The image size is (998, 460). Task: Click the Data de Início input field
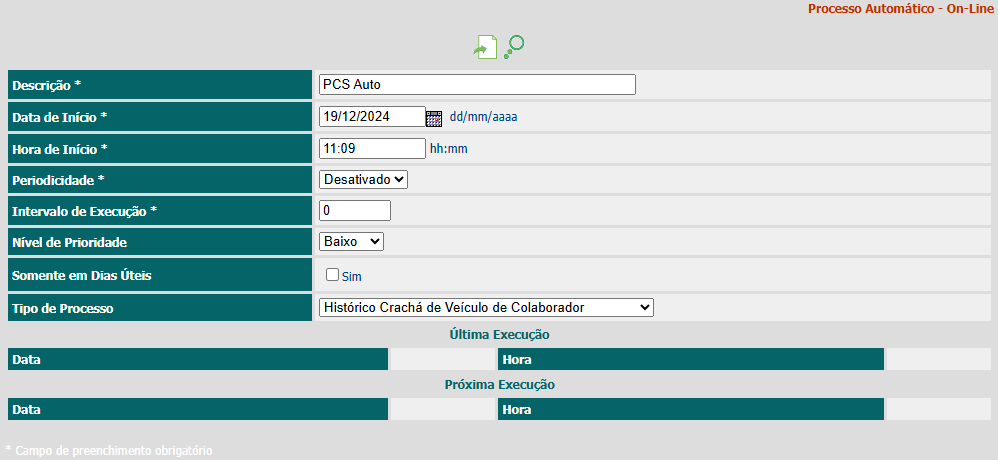point(372,116)
